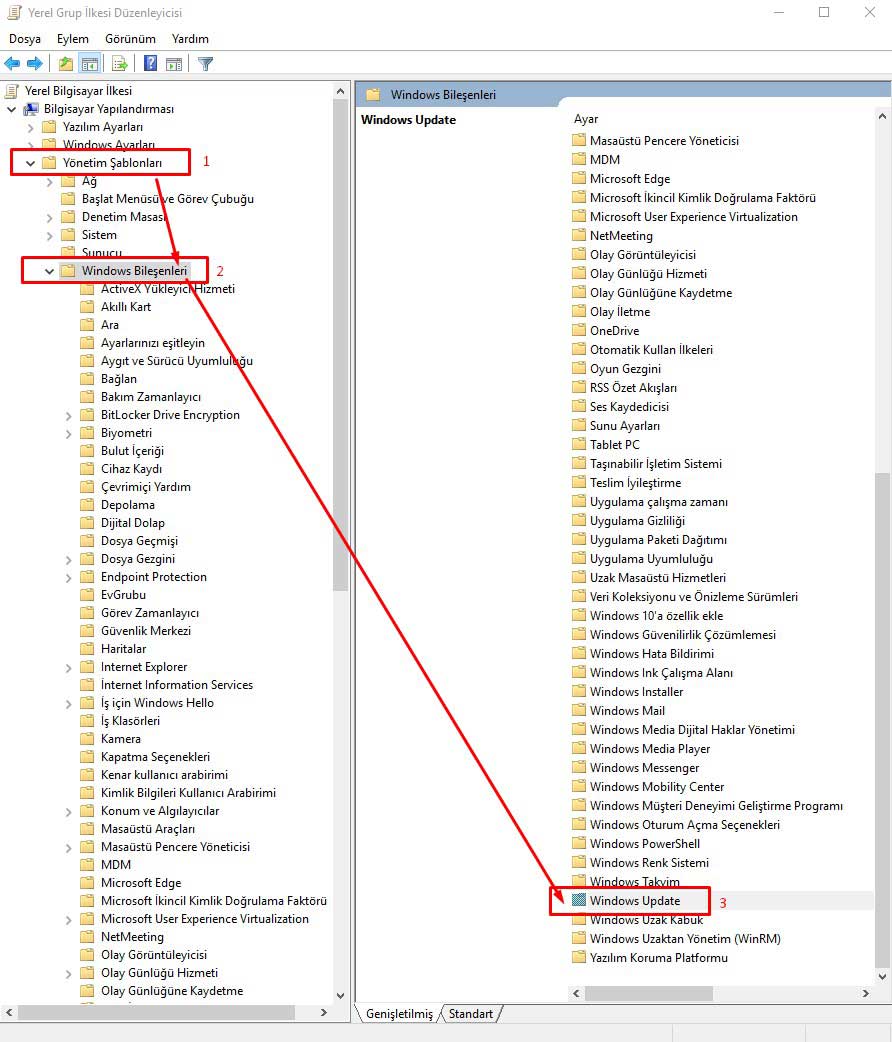
Task: Select Güvenlik Merkezi in the tree
Action: pyautogui.click(x=146, y=631)
